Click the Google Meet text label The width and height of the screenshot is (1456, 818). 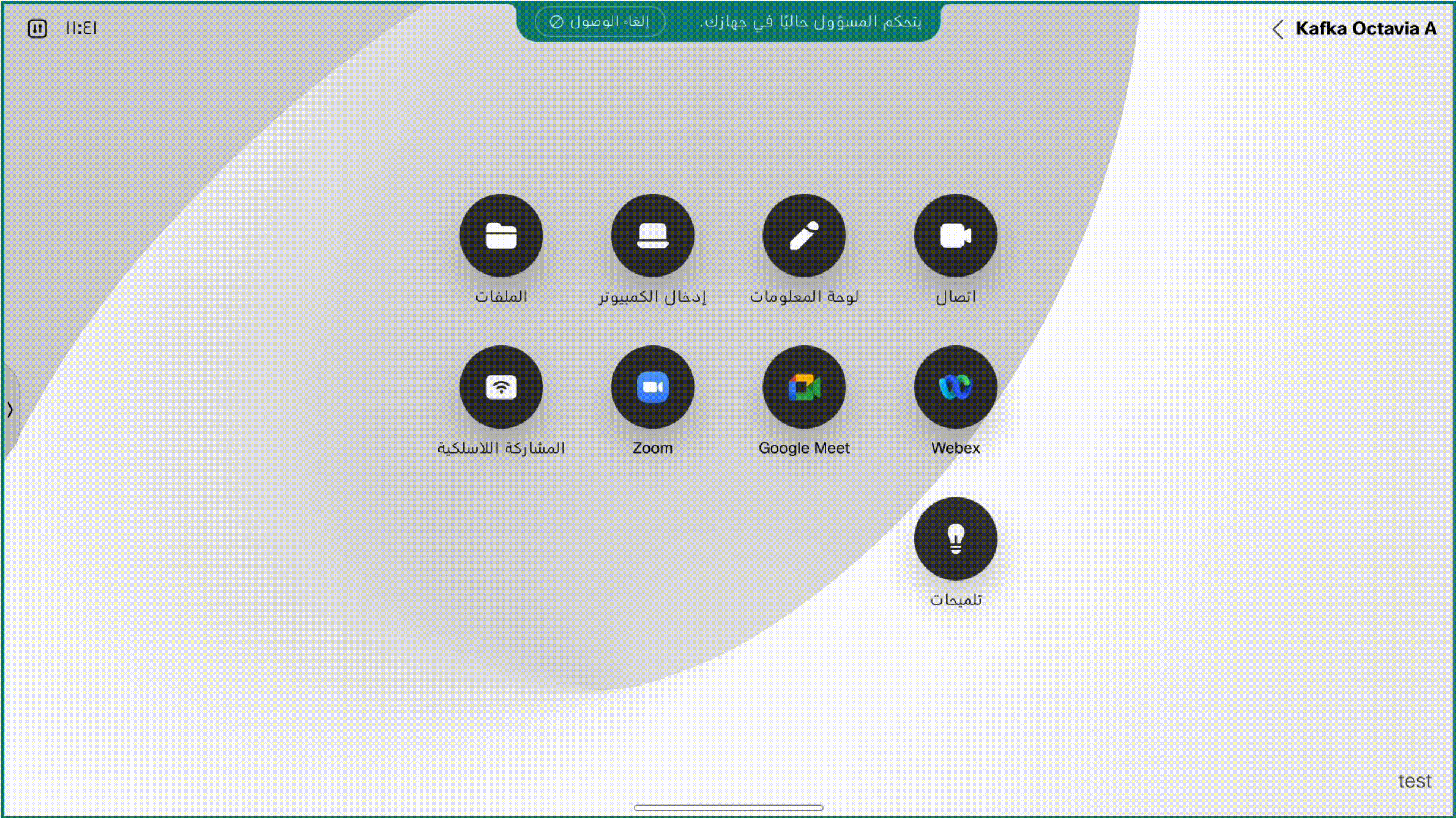click(x=804, y=448)
